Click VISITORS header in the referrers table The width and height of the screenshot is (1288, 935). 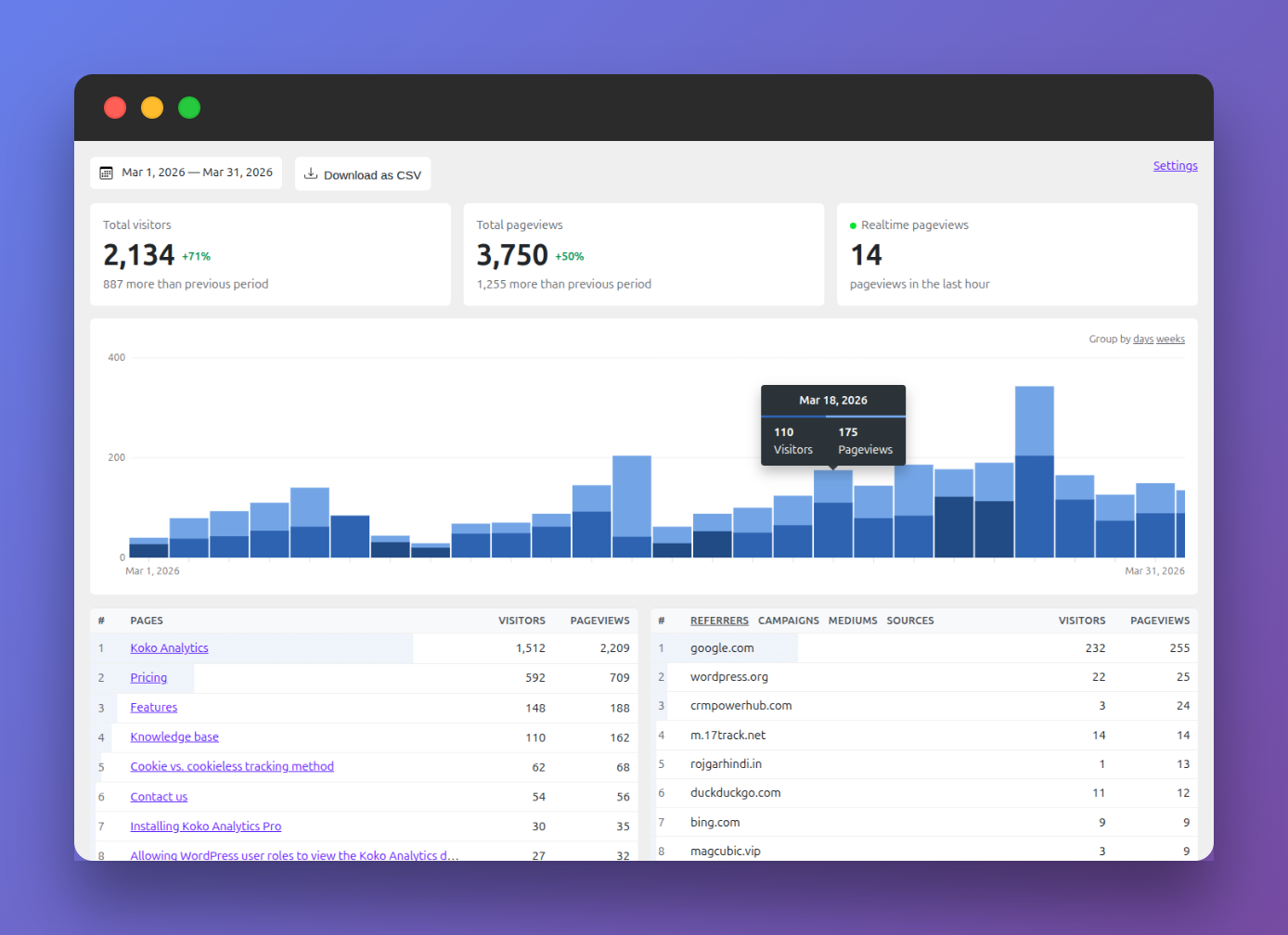tap(1082, 621)
